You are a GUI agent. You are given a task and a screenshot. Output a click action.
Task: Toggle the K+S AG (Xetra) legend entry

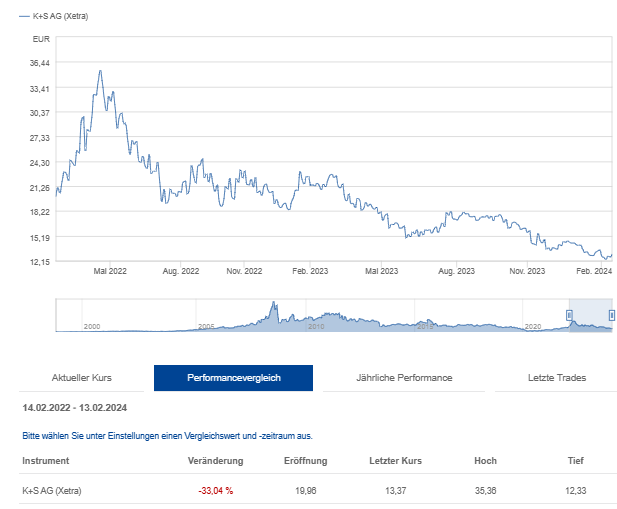(54, 16)
